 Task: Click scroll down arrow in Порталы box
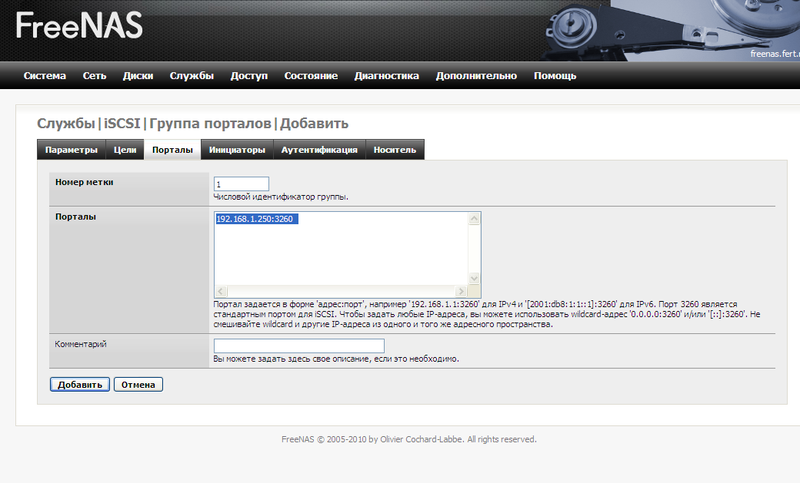click(474, 278)
